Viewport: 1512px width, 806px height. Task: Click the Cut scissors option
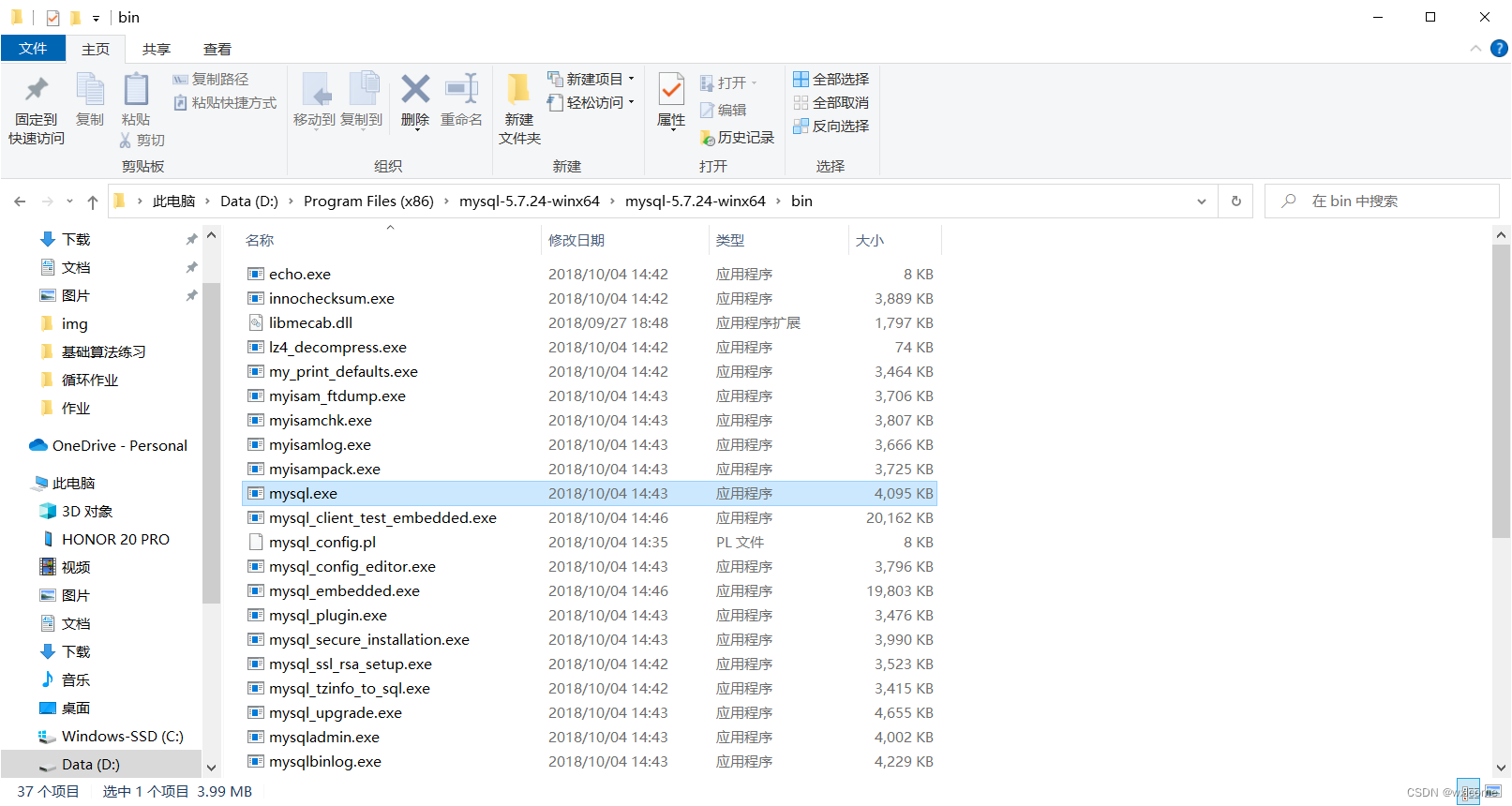coord(142,141)
